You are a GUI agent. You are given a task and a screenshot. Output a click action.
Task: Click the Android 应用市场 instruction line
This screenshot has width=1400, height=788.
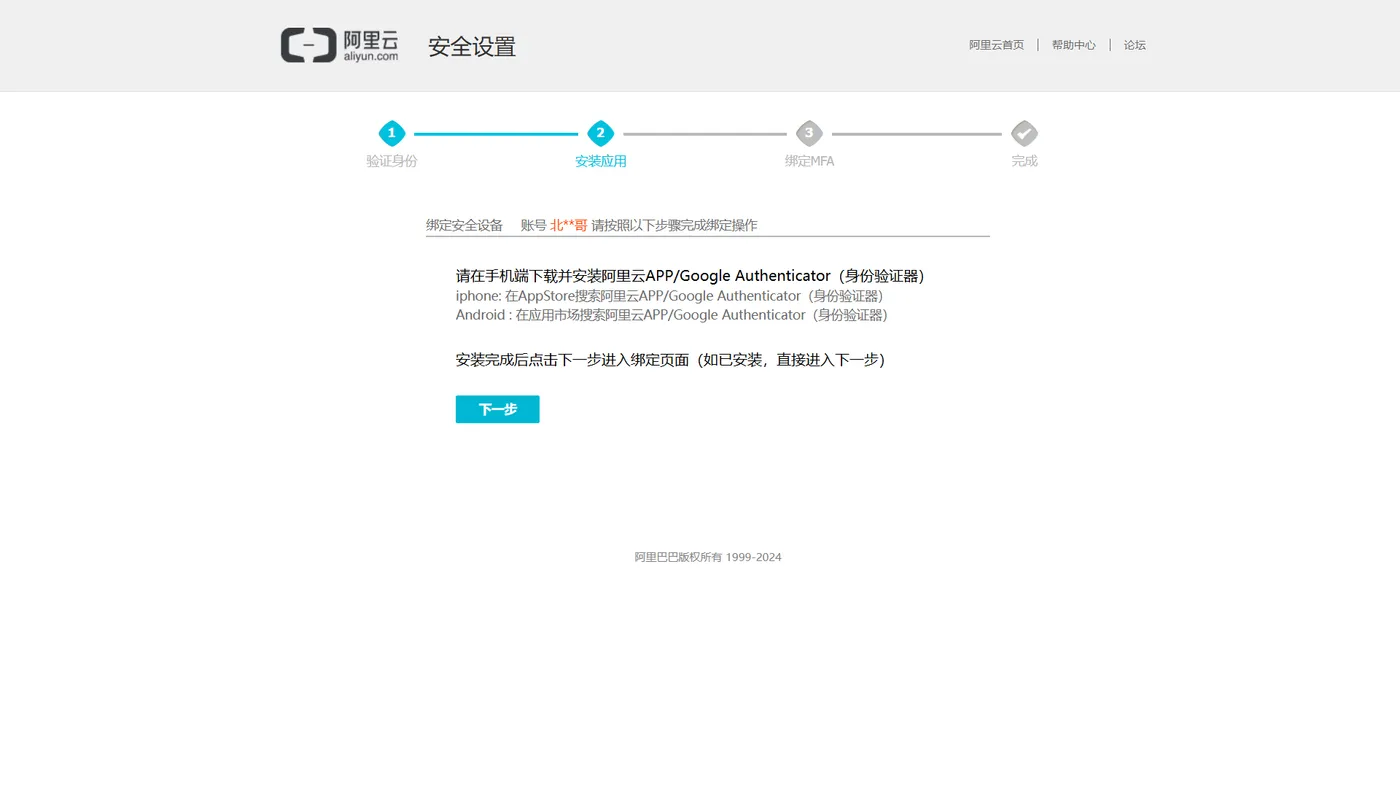tap(672, 315)
